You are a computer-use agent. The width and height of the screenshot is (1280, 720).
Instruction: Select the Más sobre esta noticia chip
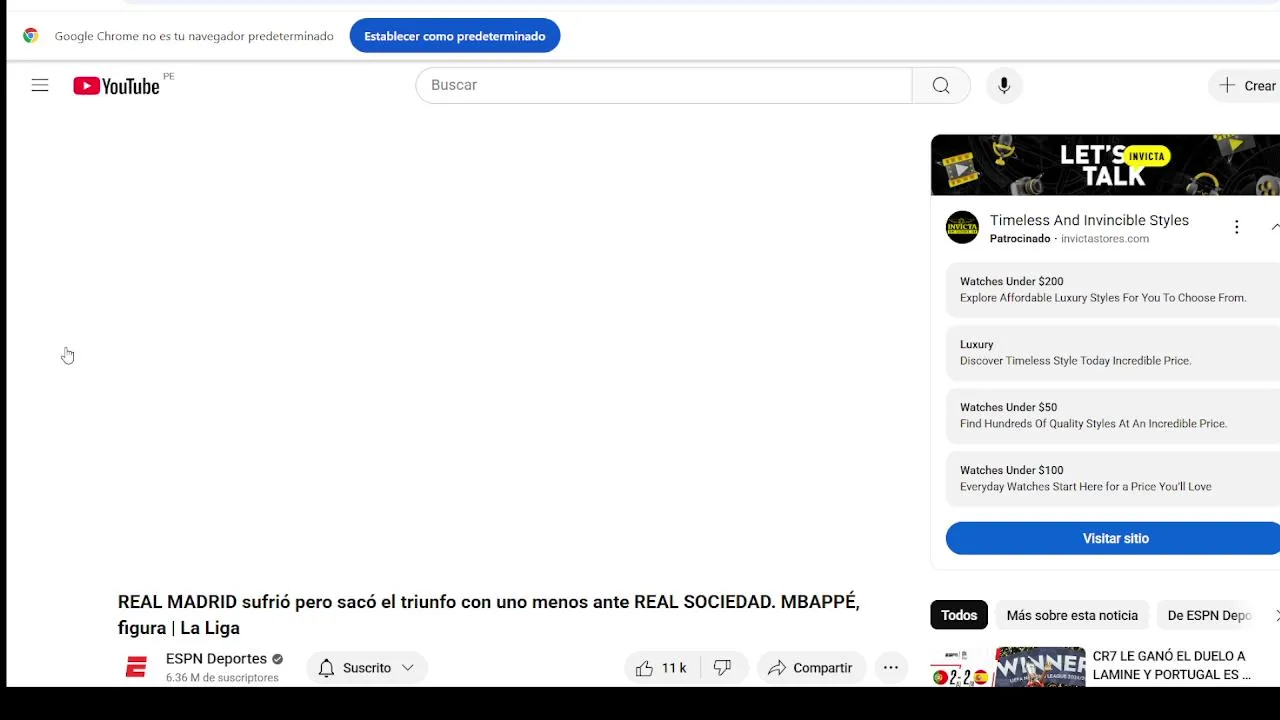pos(1072,615)
